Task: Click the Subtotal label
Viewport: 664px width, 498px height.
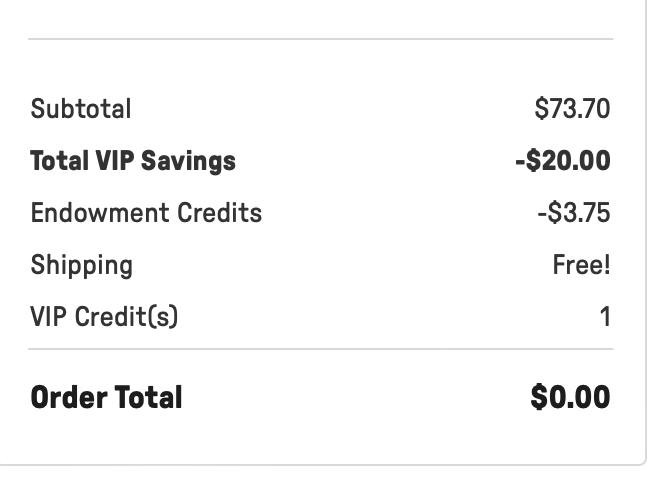Action: [81, 109]
